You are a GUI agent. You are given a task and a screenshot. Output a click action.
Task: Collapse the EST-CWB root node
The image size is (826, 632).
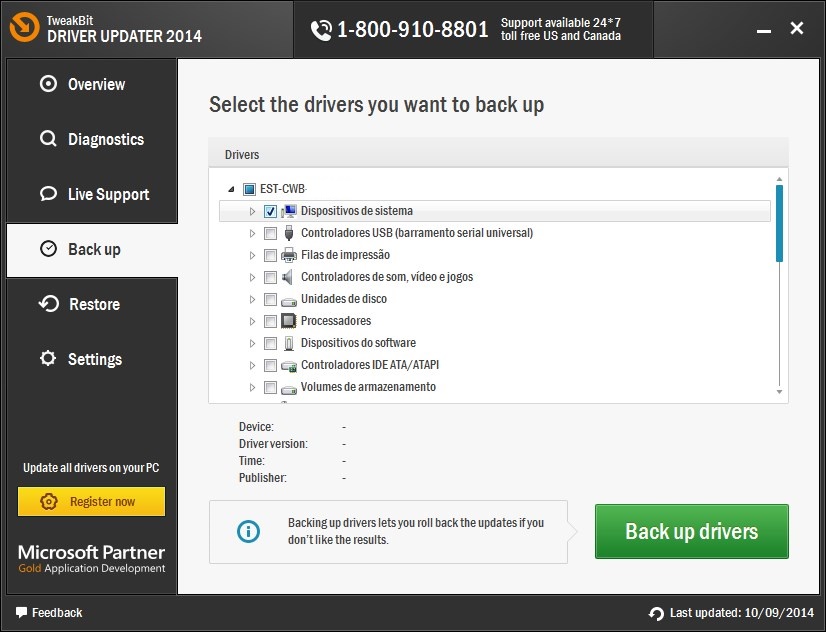point(231,189)
